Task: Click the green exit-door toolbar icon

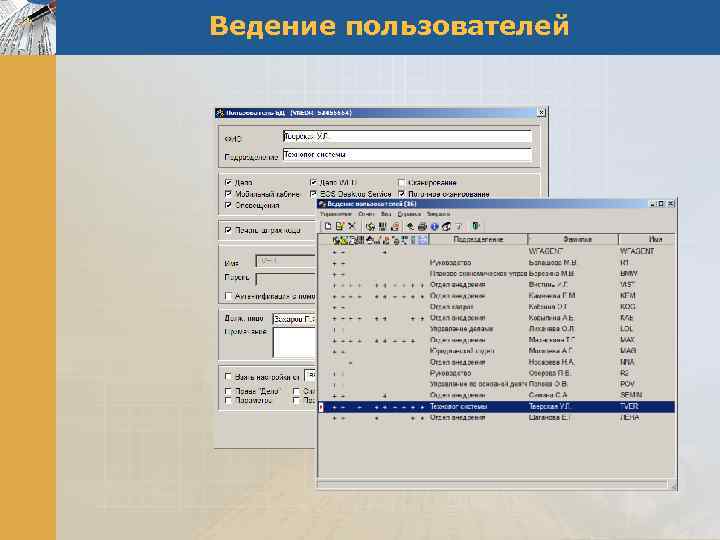Action: tap(476, 226)
